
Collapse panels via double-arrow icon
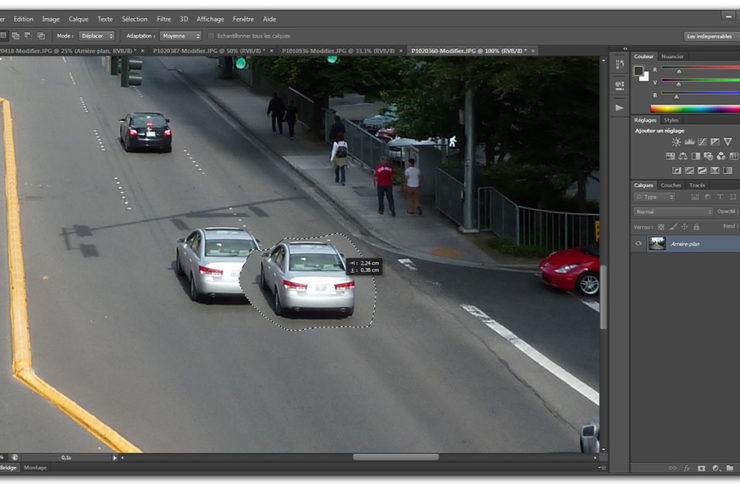[x=625, y=49]
